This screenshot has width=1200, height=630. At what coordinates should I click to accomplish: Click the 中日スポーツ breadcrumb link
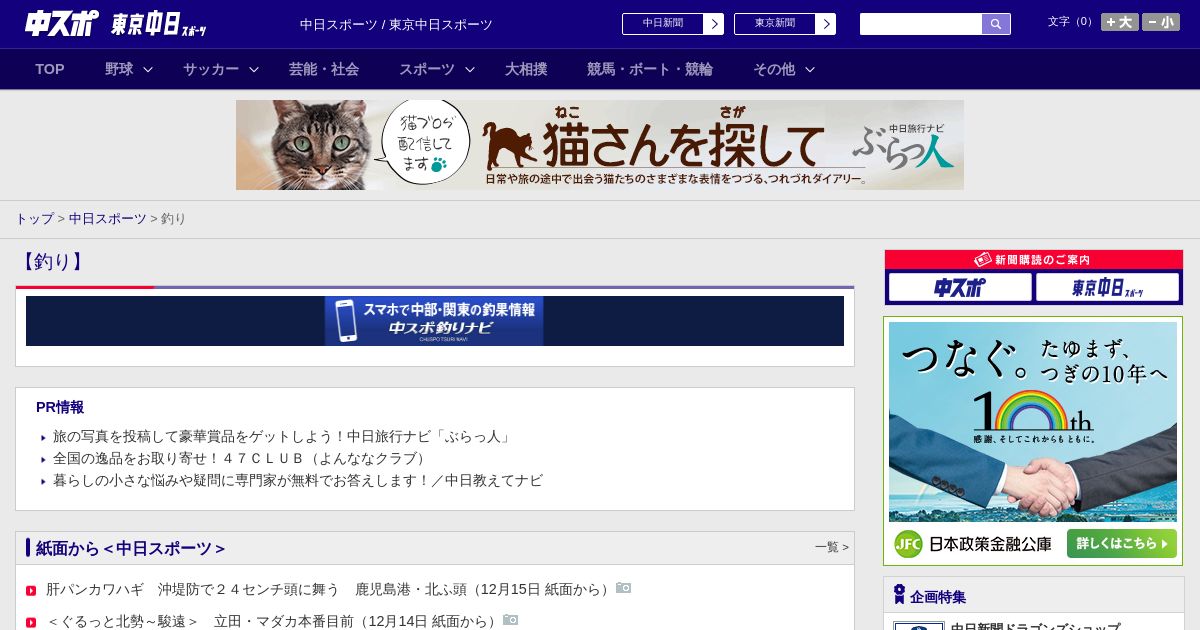[x=108, y=218]
